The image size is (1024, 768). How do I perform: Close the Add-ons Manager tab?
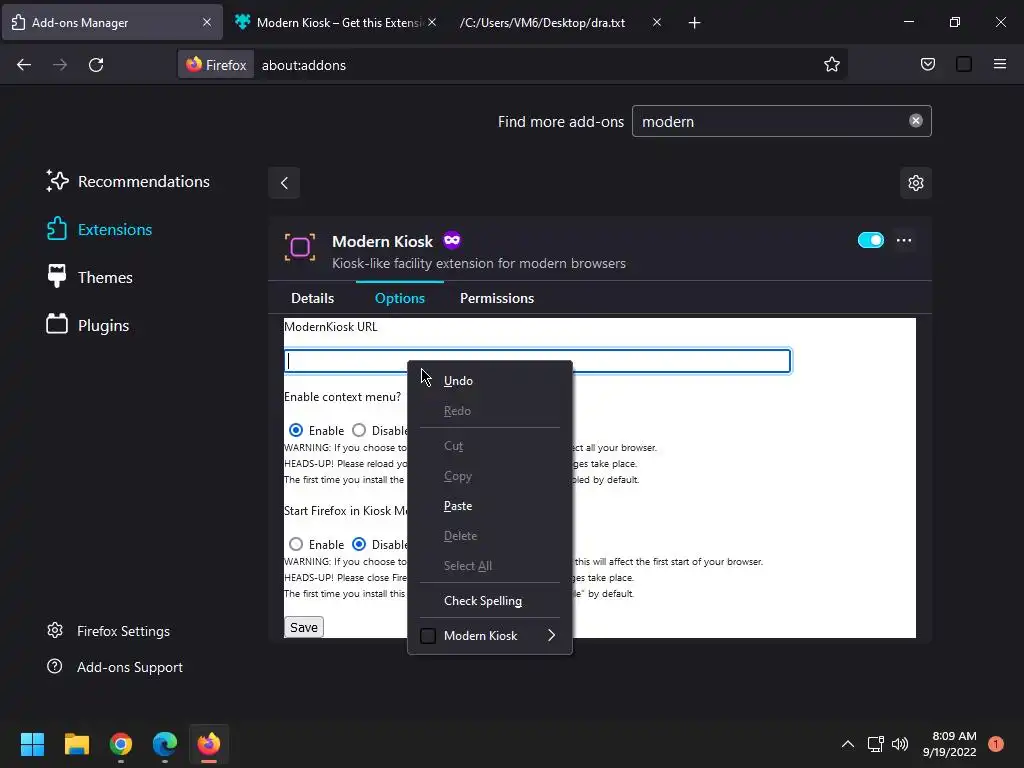tap(206, 22)
